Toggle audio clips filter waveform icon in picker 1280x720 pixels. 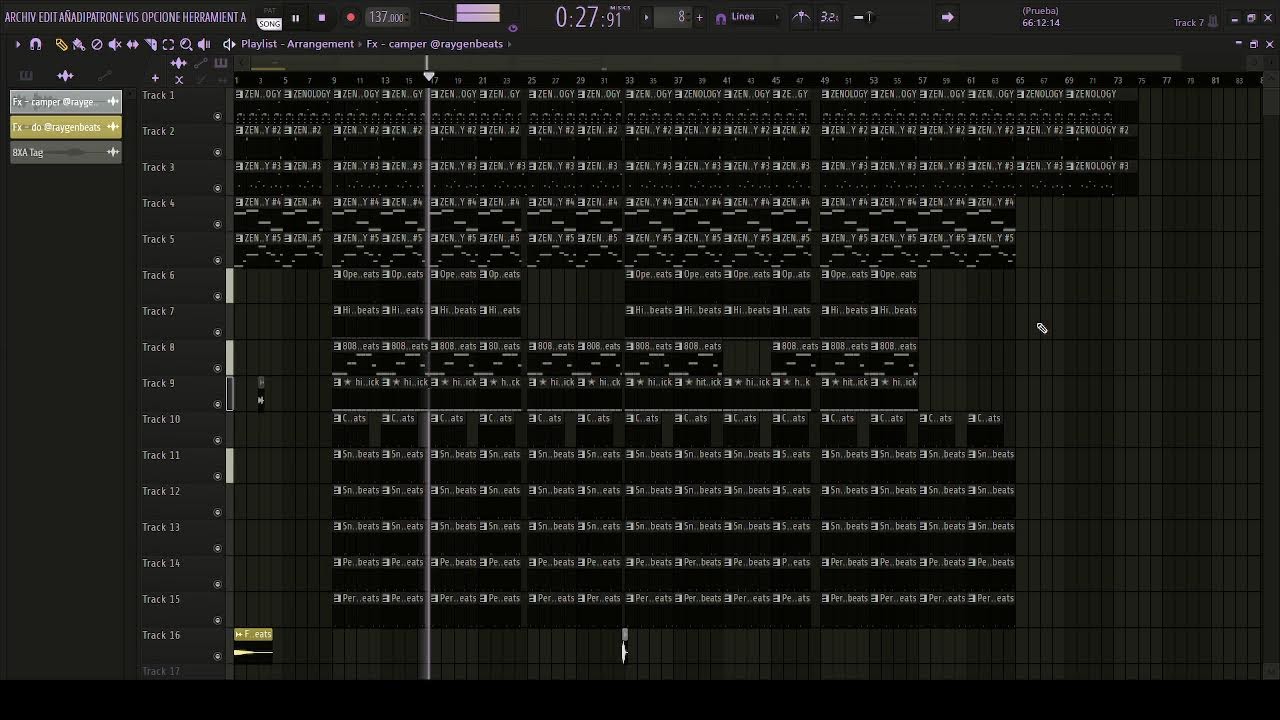pyautogui.click(x=65, y=76)
